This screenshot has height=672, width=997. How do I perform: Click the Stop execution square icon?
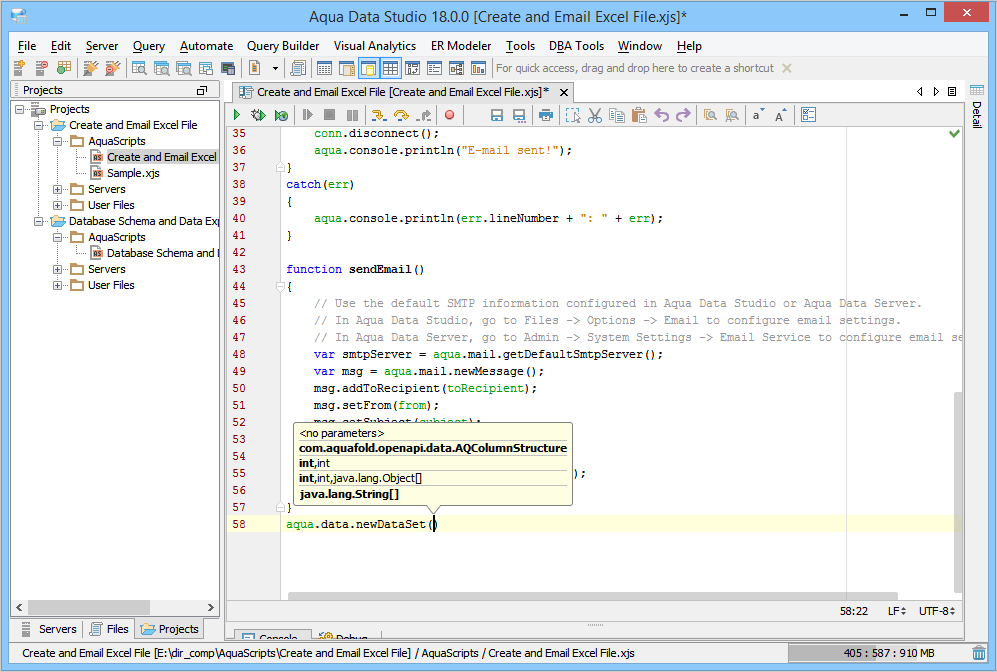(329, 115)
